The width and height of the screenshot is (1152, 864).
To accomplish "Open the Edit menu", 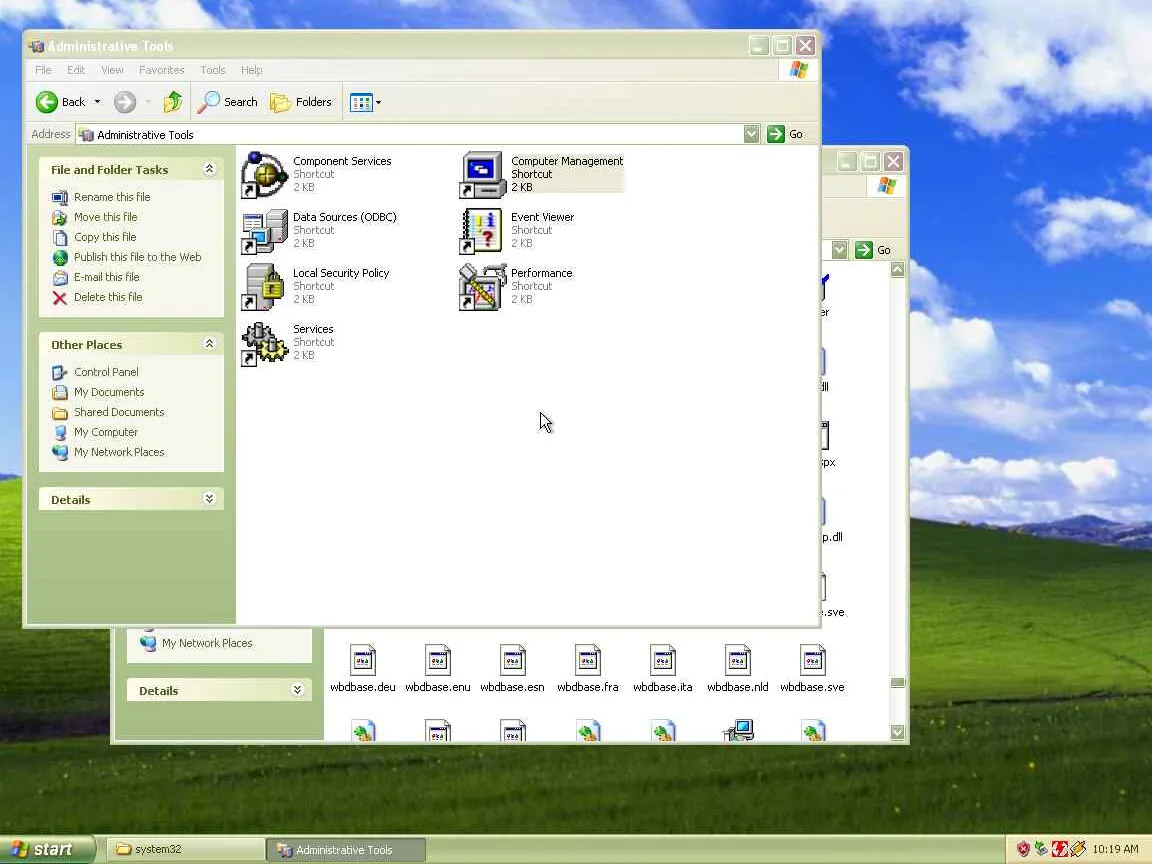I will click(76, 70).
